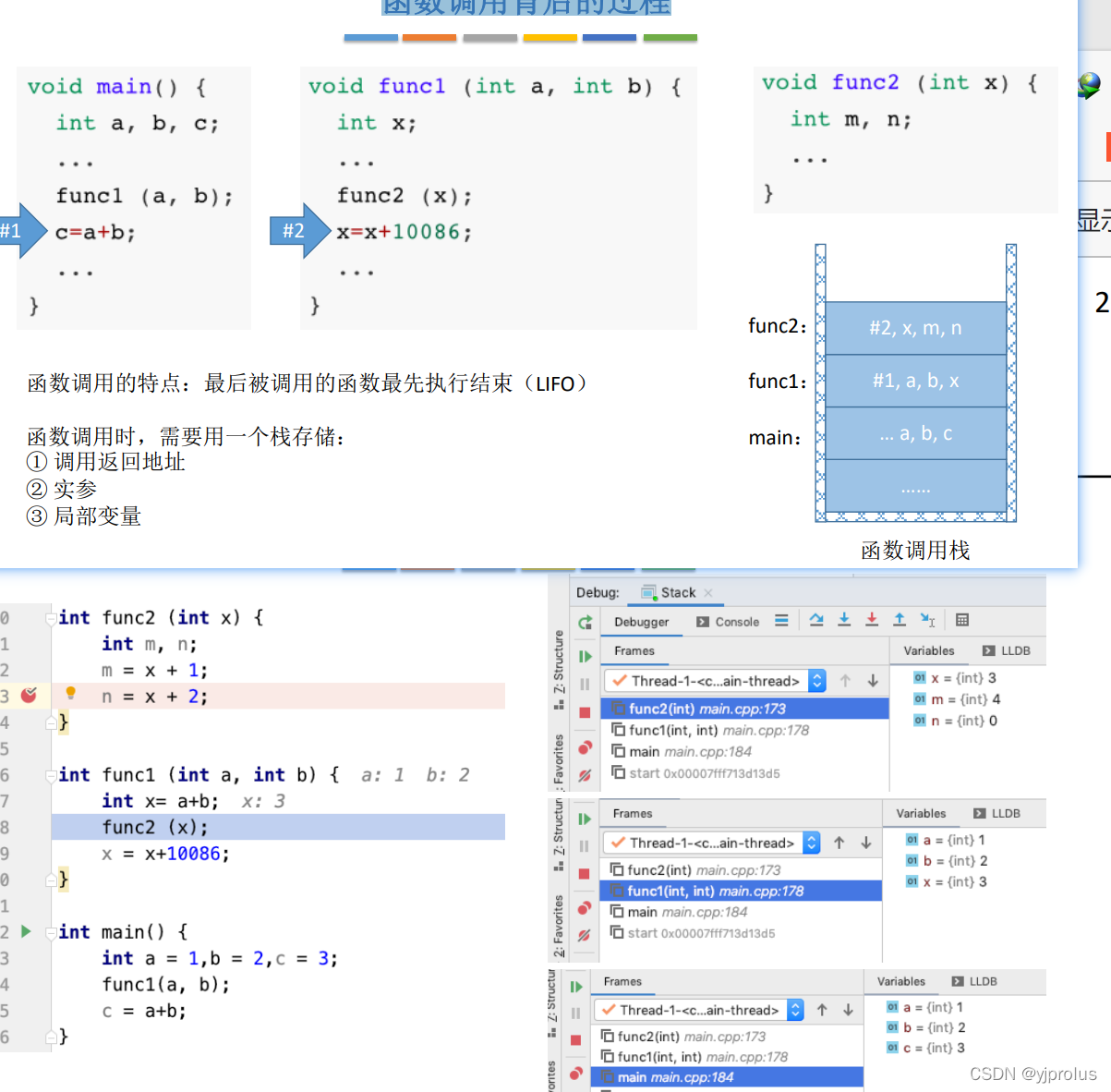The image size is (1111, 1092).
Task: Click green run arrow beside int main()
Action: click(x=26, y=931)
